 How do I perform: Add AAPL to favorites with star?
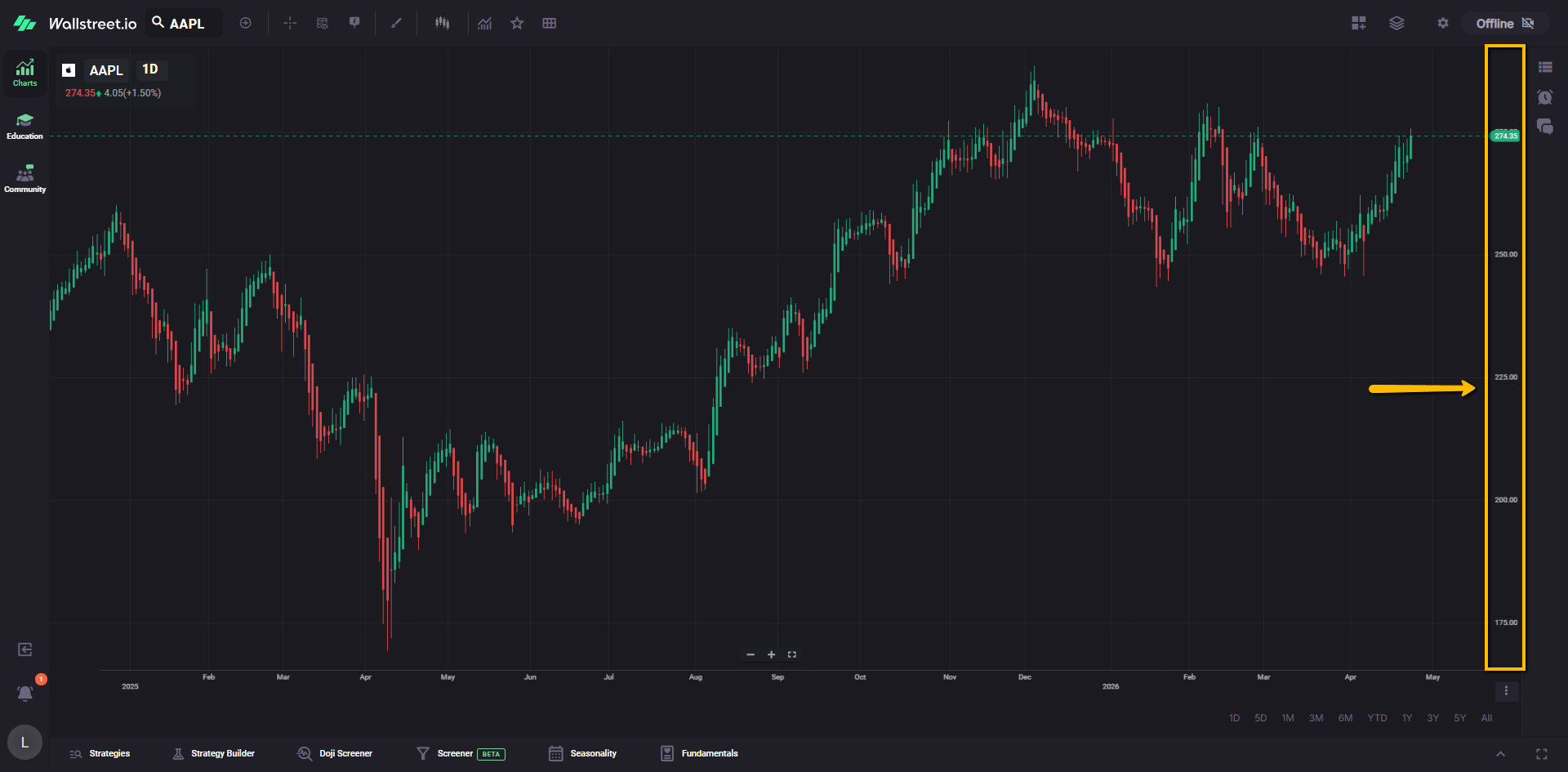tap(517, 24)
